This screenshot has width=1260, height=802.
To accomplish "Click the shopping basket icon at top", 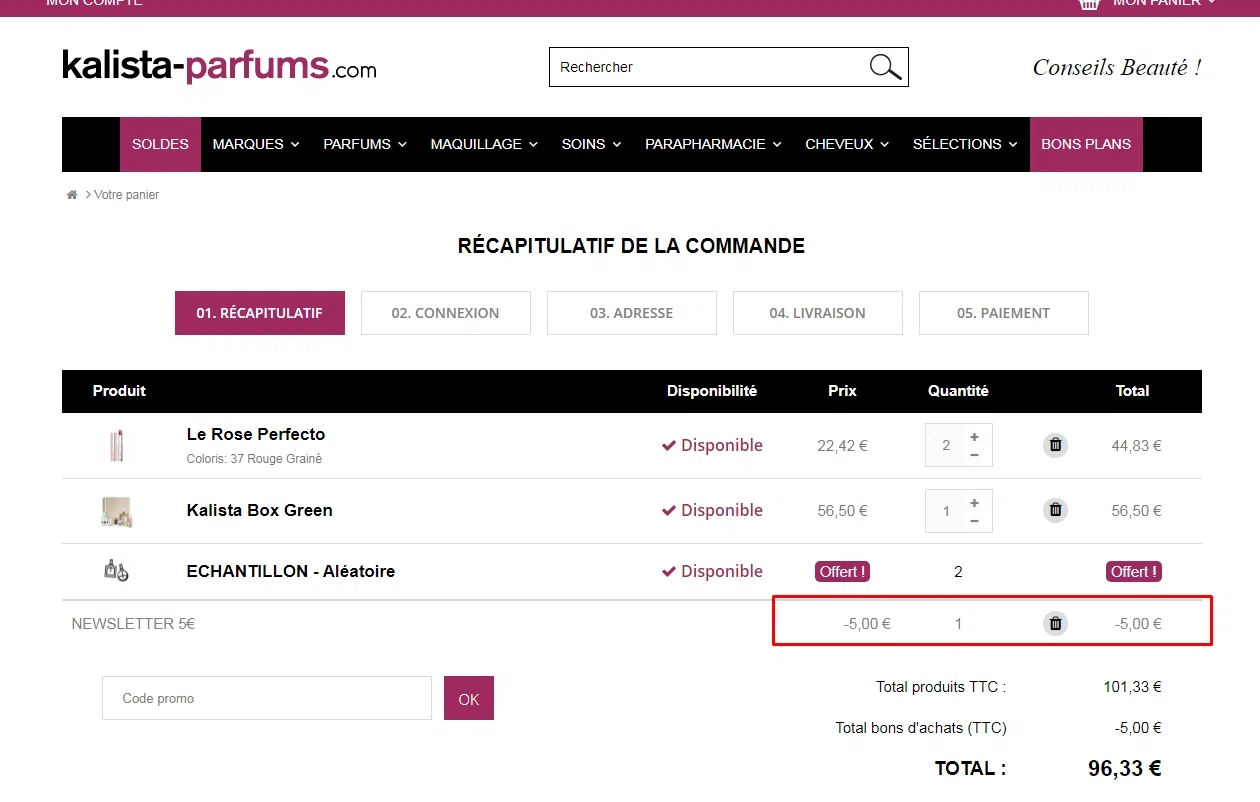I will [1089, 3].
